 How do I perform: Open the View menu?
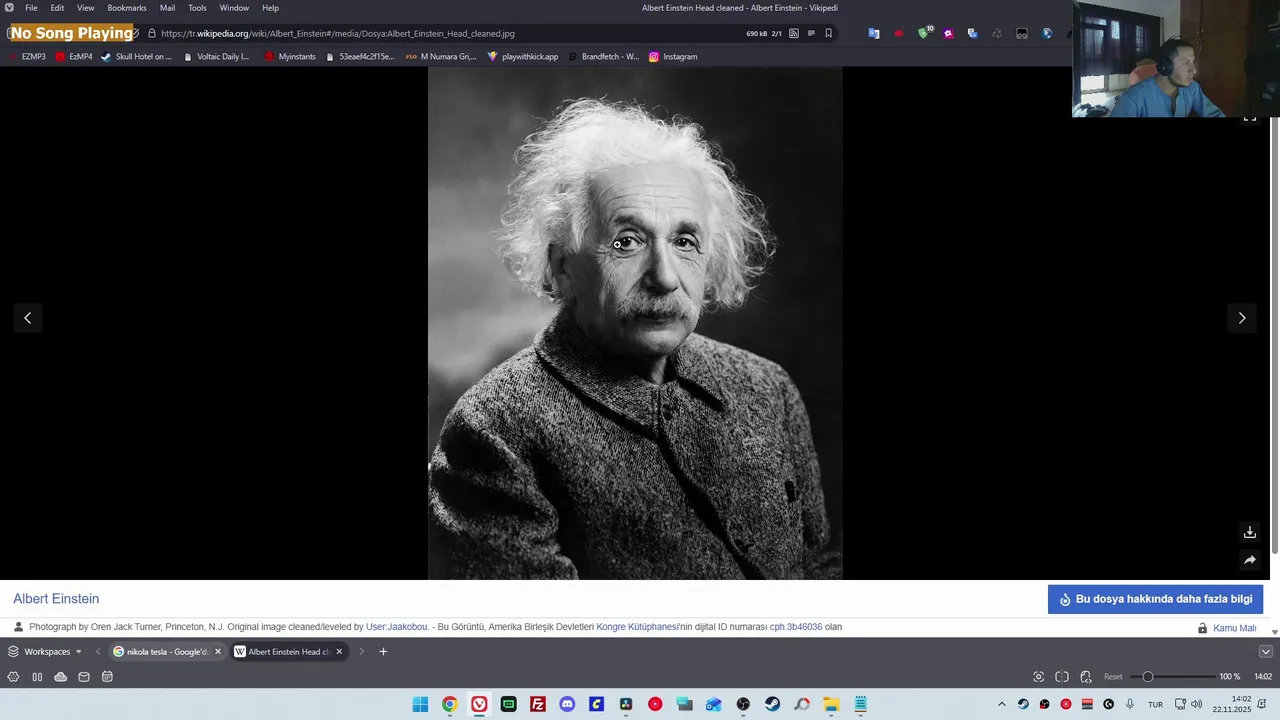pyautogui.click(x=86, y=8)
